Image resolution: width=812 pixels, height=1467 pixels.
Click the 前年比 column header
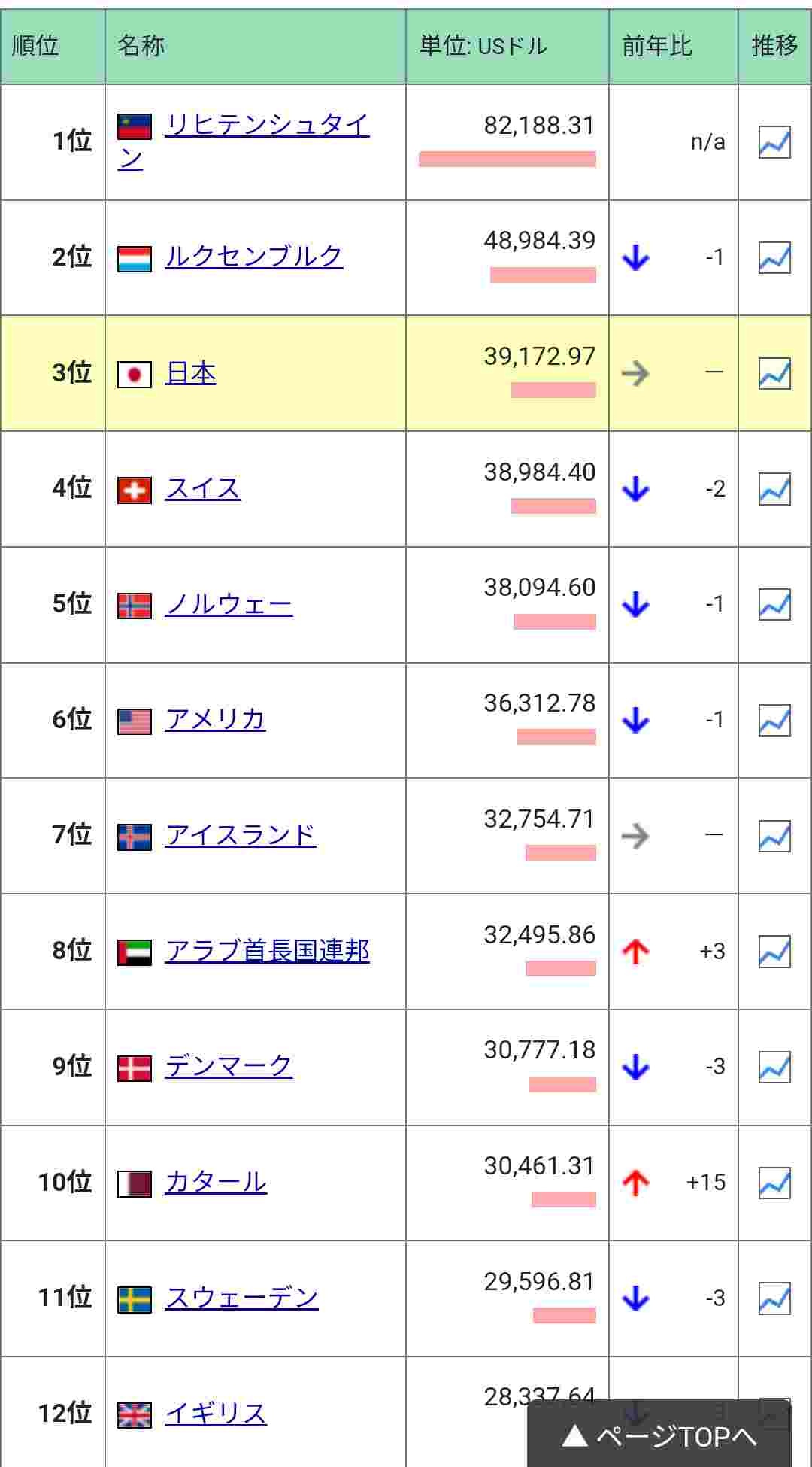click(x=657, y=46)
